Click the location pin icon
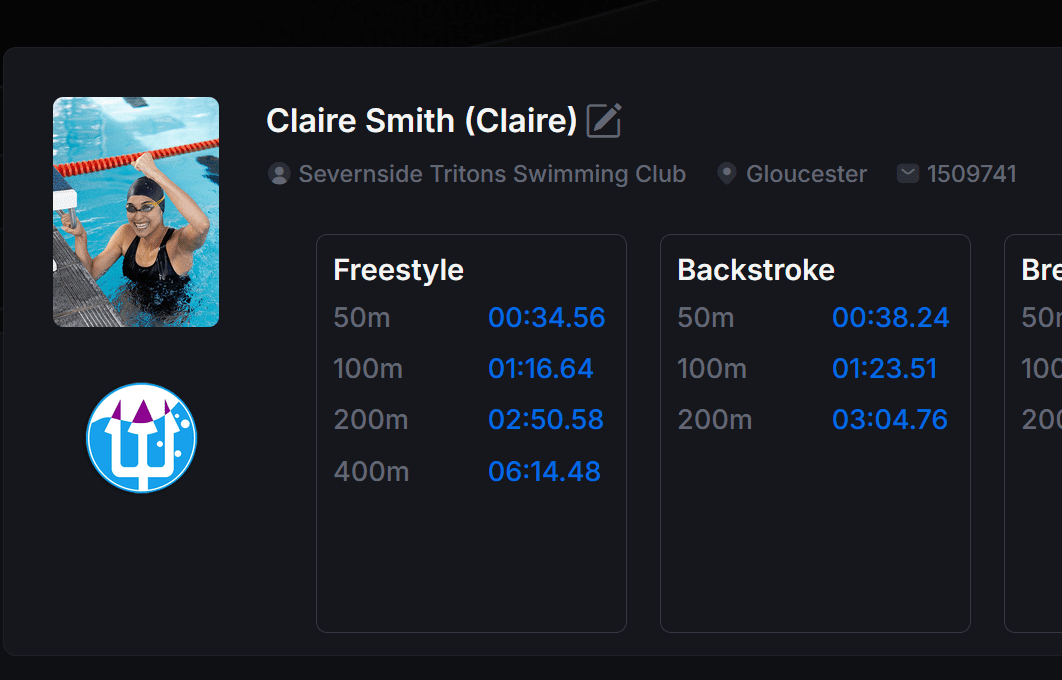The width and height of the screenshot is (1062, 680). (727, 174)
